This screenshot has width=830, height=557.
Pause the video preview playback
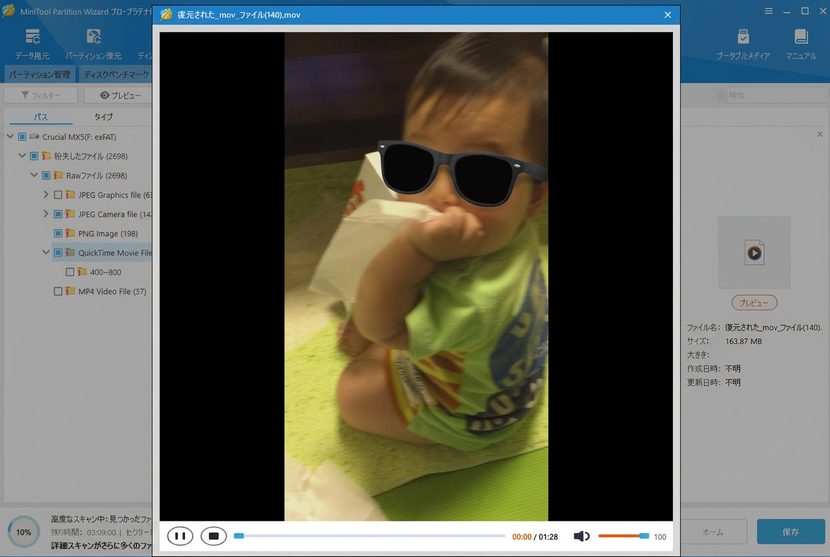pyautogui.click(x=180, y=536)
